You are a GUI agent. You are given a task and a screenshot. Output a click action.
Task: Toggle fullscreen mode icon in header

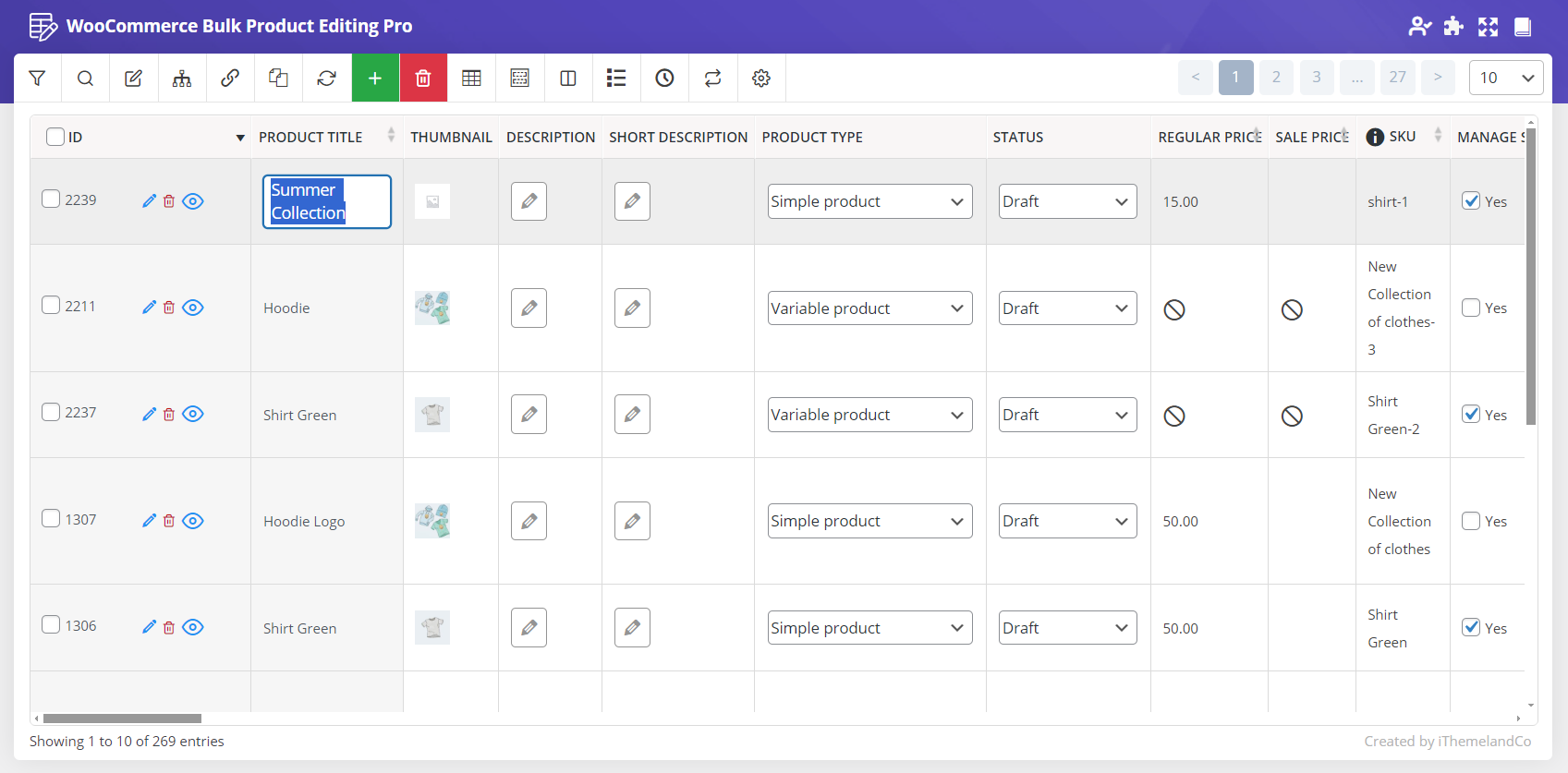click(1488, 27)
